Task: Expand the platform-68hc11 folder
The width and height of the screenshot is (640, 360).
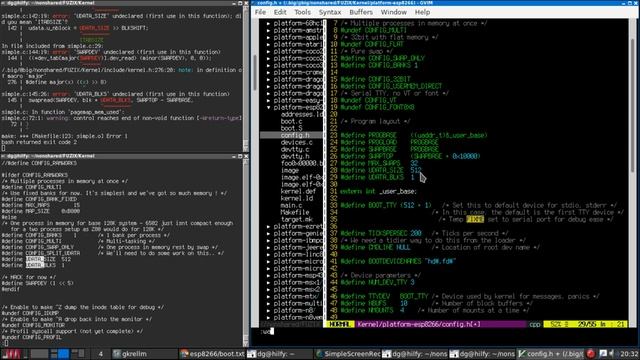Action: click(x=268, y=24)
